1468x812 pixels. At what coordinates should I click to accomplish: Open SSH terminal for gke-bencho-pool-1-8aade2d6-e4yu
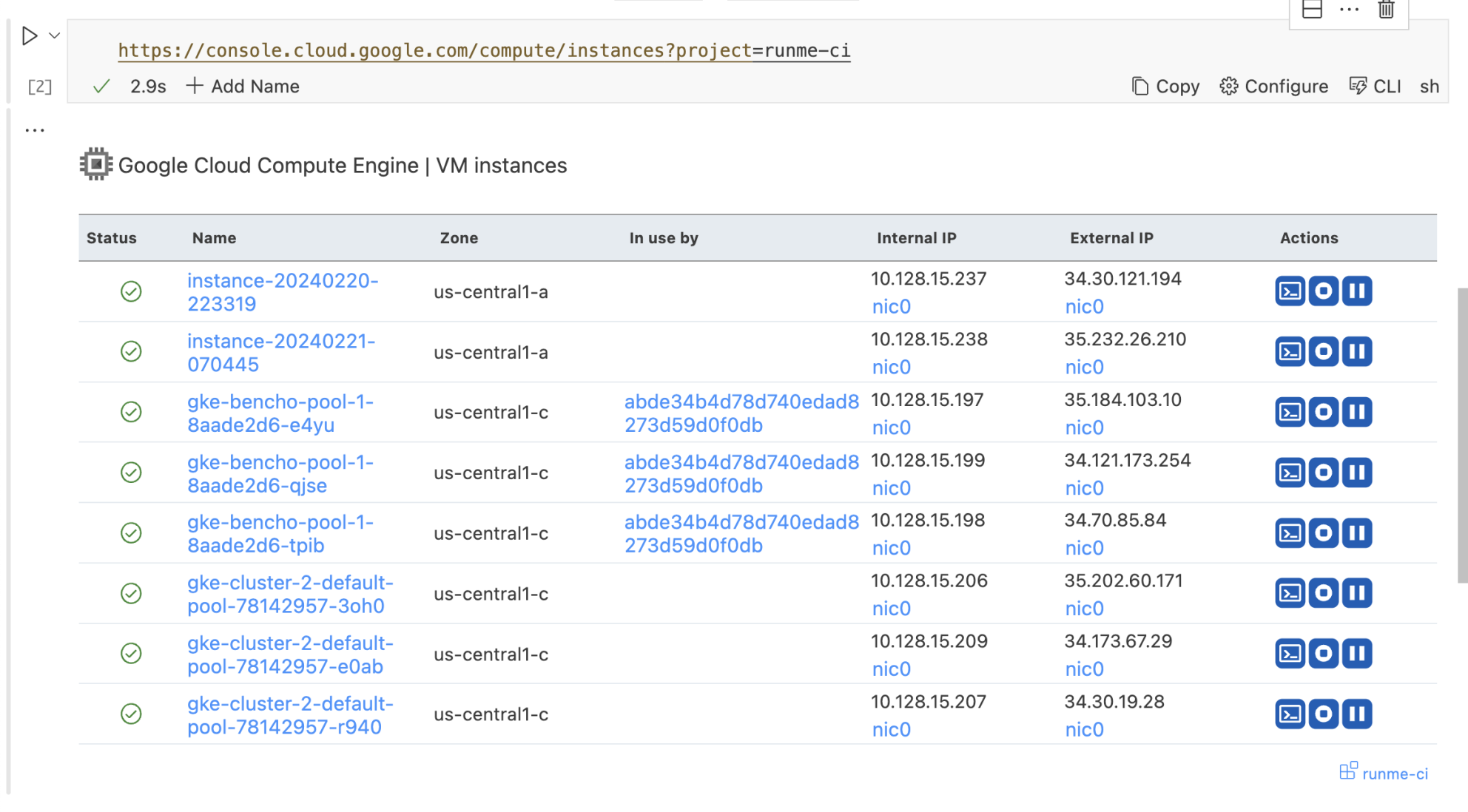(x=1290, y=412)
